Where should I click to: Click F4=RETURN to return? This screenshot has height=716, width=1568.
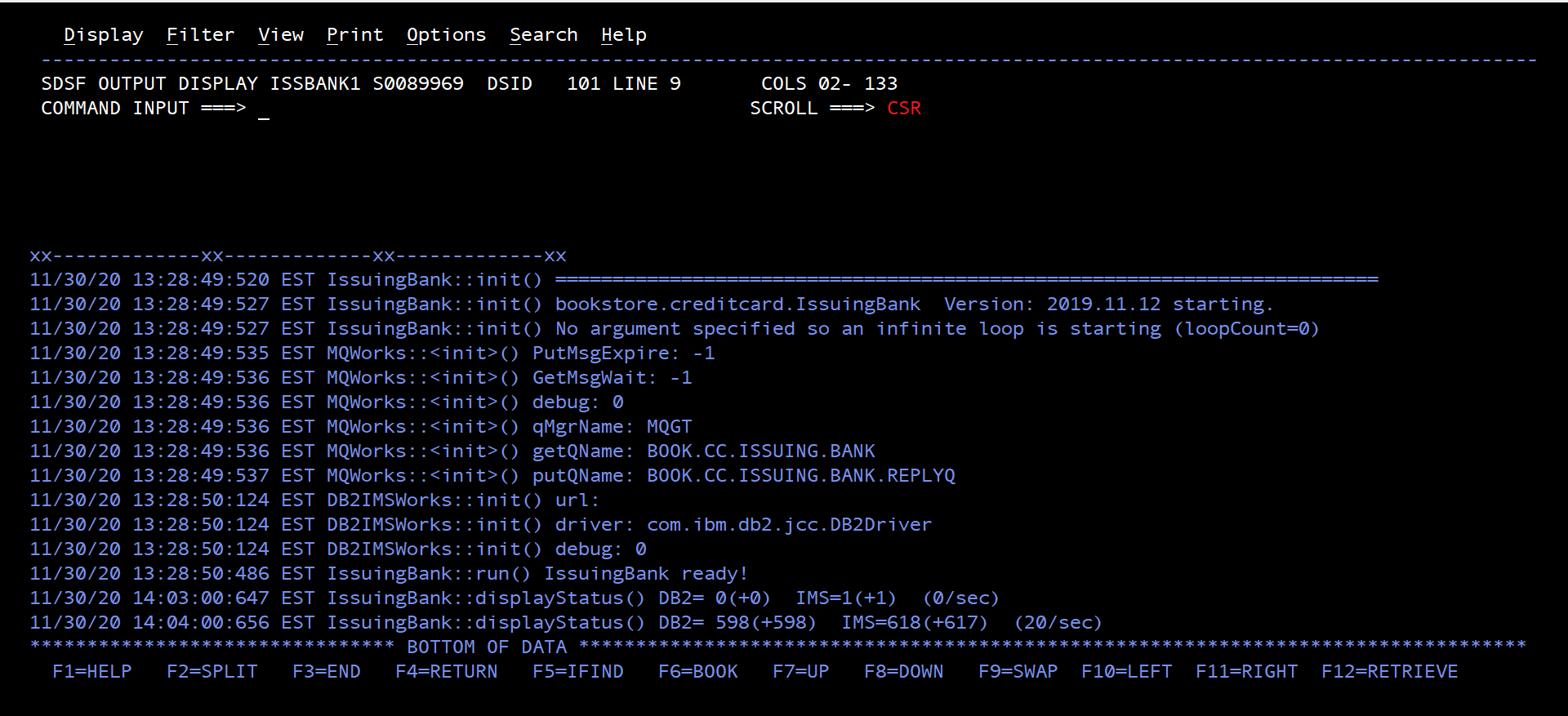pyautogui.click(x=446, y=671)
